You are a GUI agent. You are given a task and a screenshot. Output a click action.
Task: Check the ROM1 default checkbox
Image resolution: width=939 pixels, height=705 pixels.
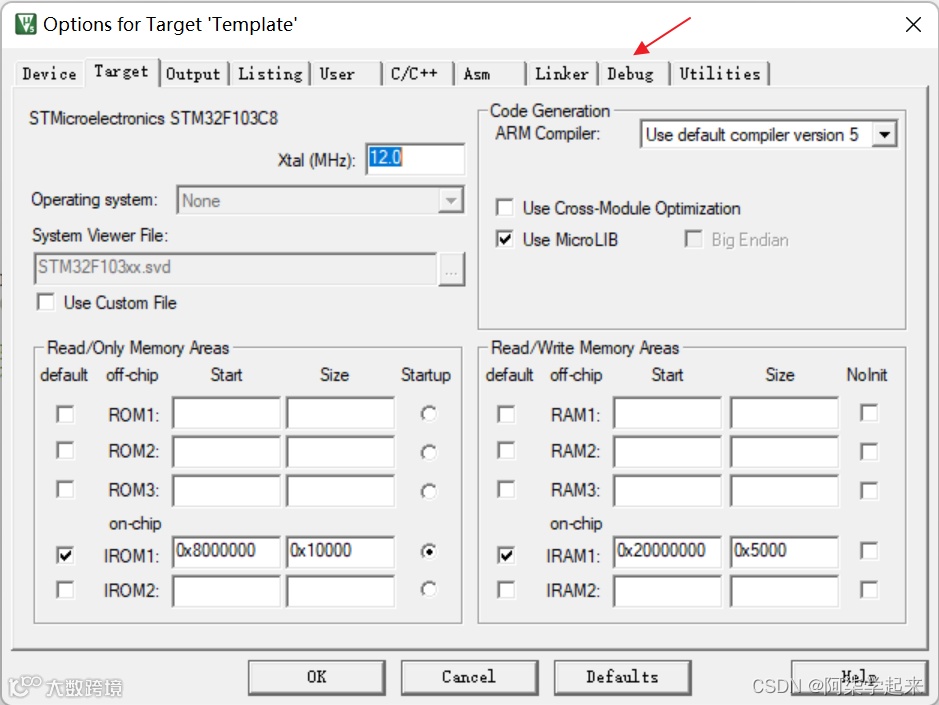click(x=65, y=414)
